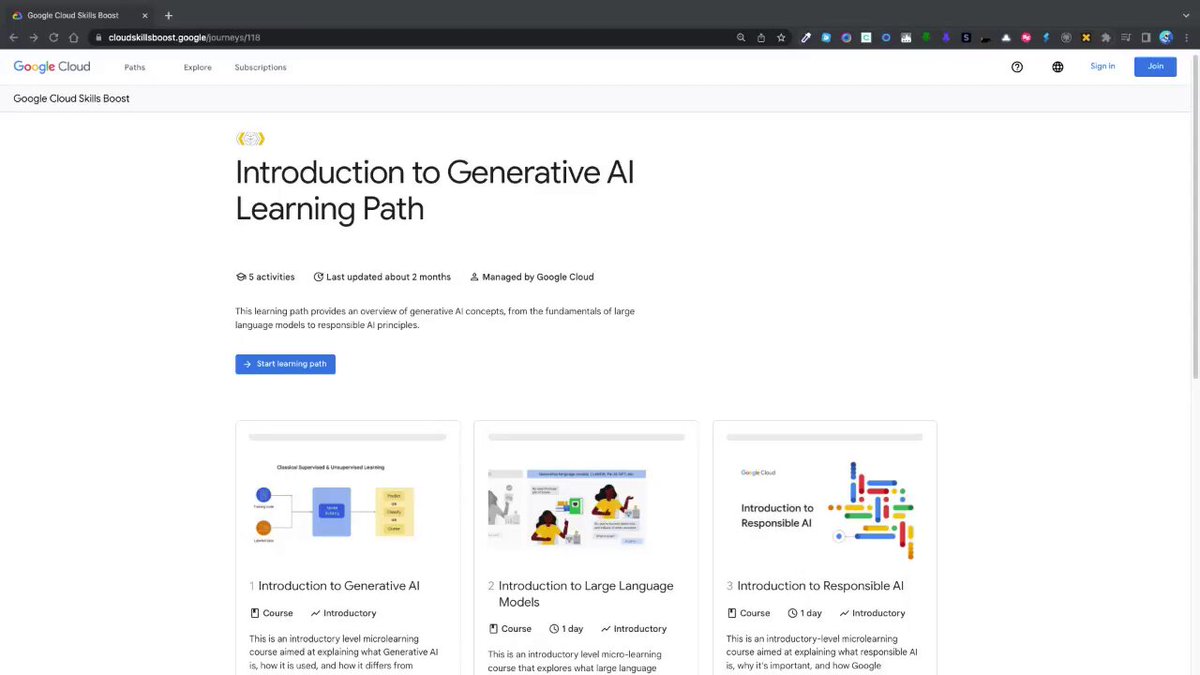This screenshot has height=675, width=1200.
Task: Reload the page with the refresh icon
Action: pyautogui.click(x=53, y=37)
